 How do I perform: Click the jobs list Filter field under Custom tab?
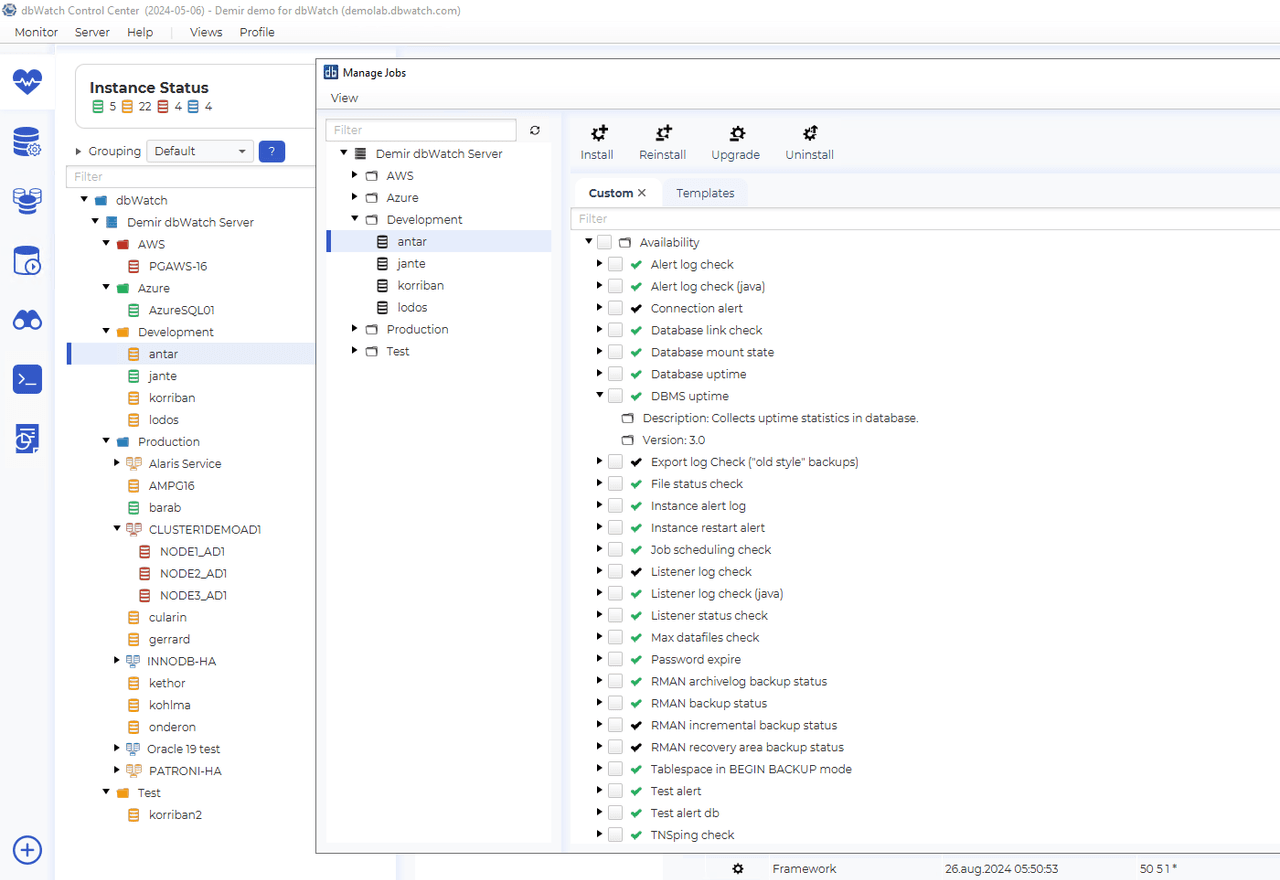coord(925,218)
